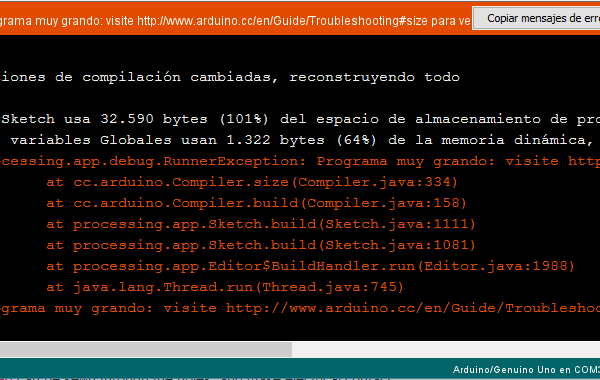The height and width of the screenshot is (380, 600).
Task: Click the RunnerException error line
Action: click(300, 161)
